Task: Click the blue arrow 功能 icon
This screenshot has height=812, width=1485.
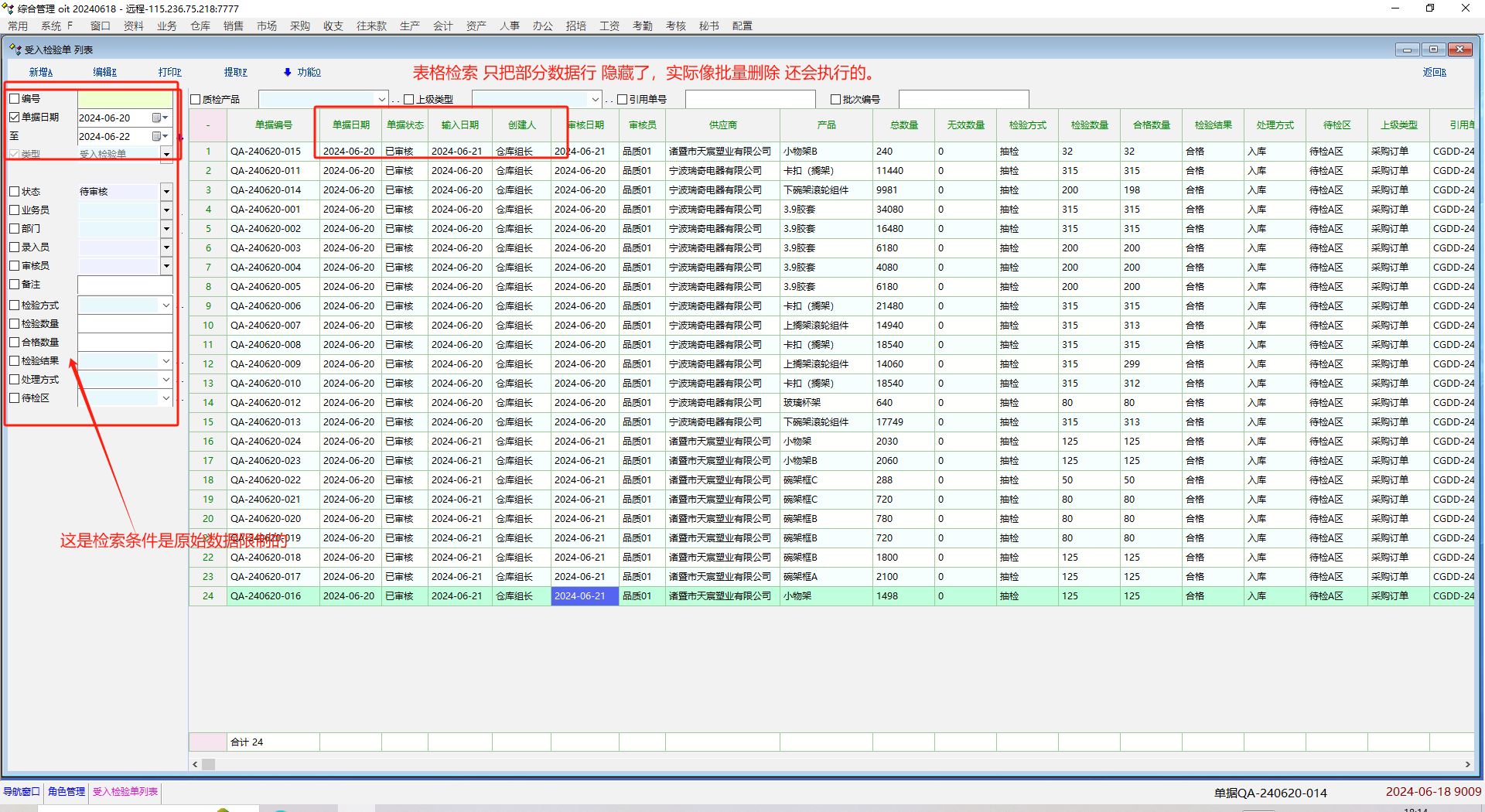Action: tap(287, 72)
